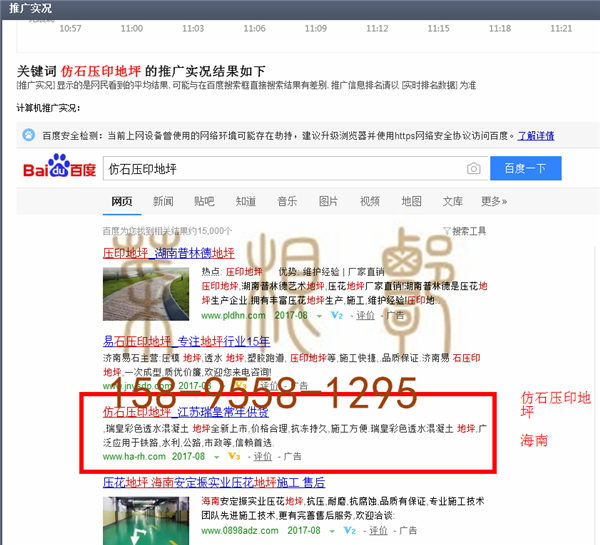Open result 压印地坪_湖南普林德地坪

pyautogui.click(x=169, y=253)
